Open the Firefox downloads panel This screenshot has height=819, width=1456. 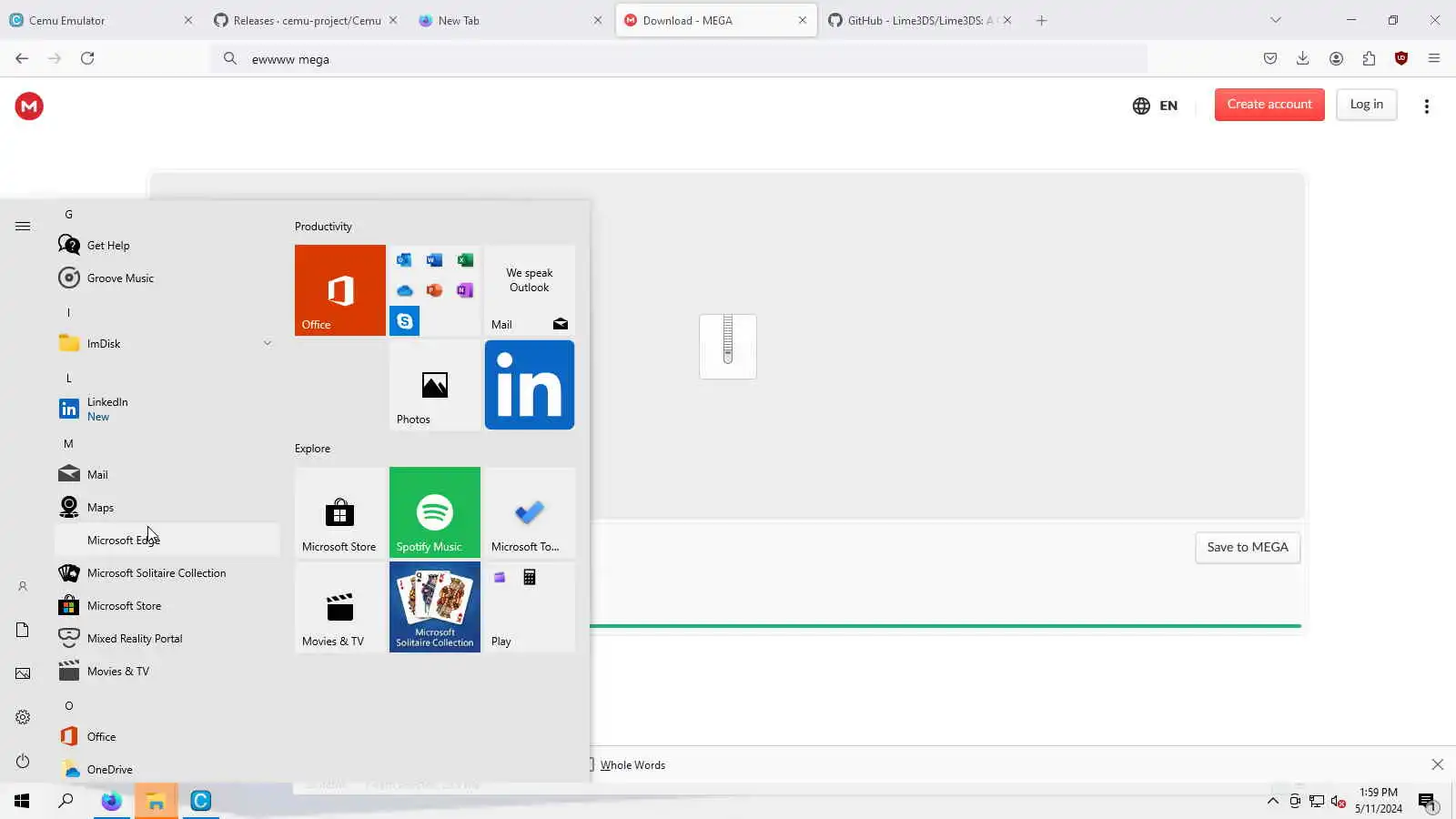click(1303, 58)
